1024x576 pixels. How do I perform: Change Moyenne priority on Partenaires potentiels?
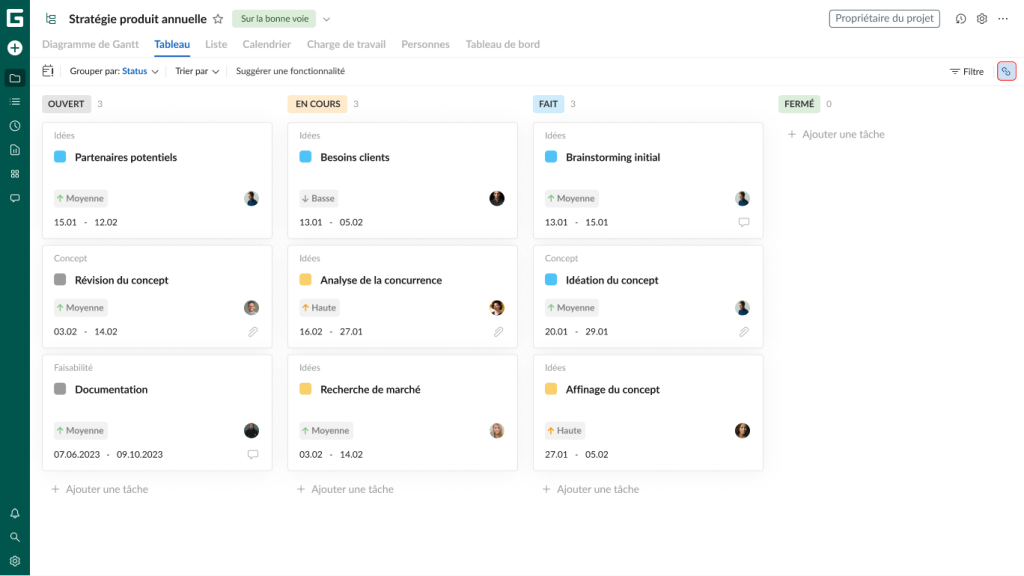tap(80, 199)
